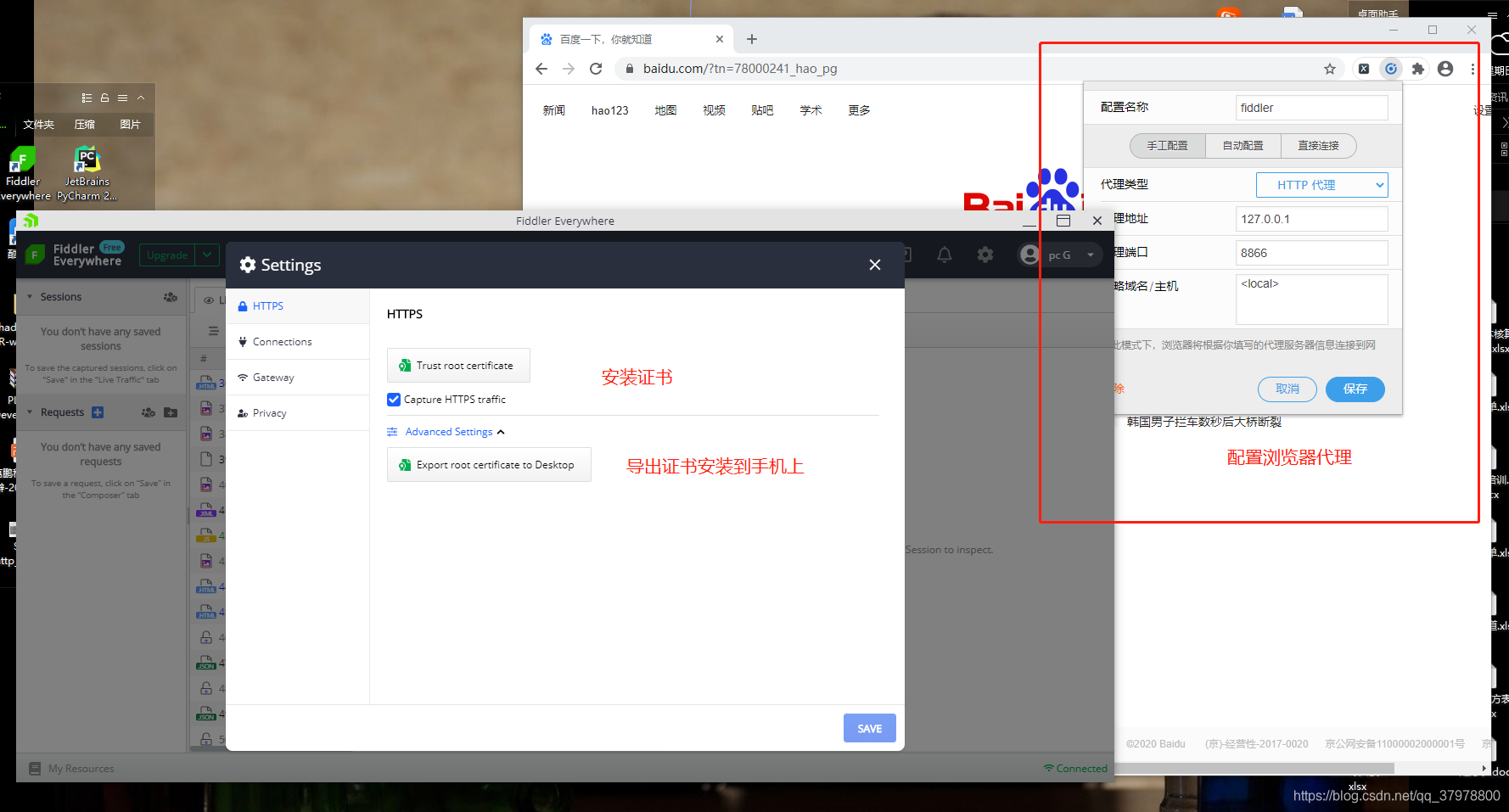Select 手工配置 proxy mode
Image resolution: width=1509 pixels, height=812 pixels.
point(1167,146)
